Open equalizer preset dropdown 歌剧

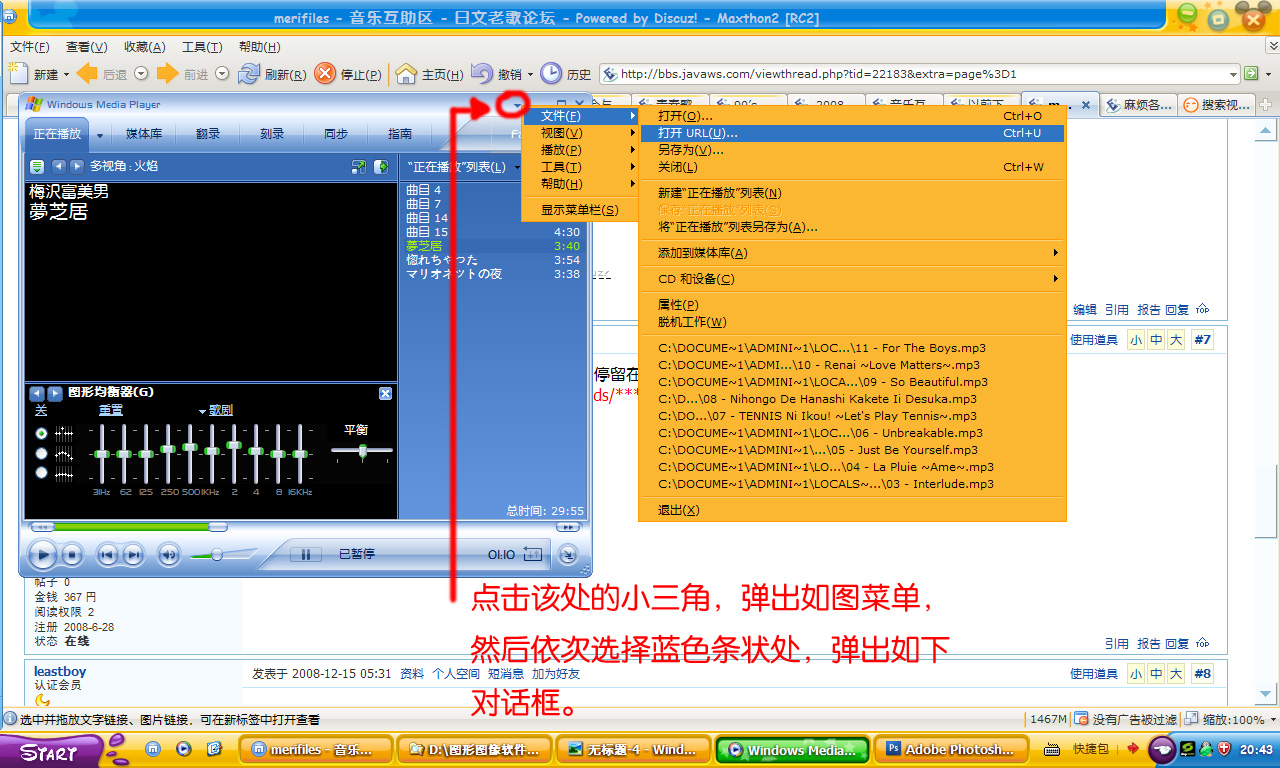tap(215, 410)
